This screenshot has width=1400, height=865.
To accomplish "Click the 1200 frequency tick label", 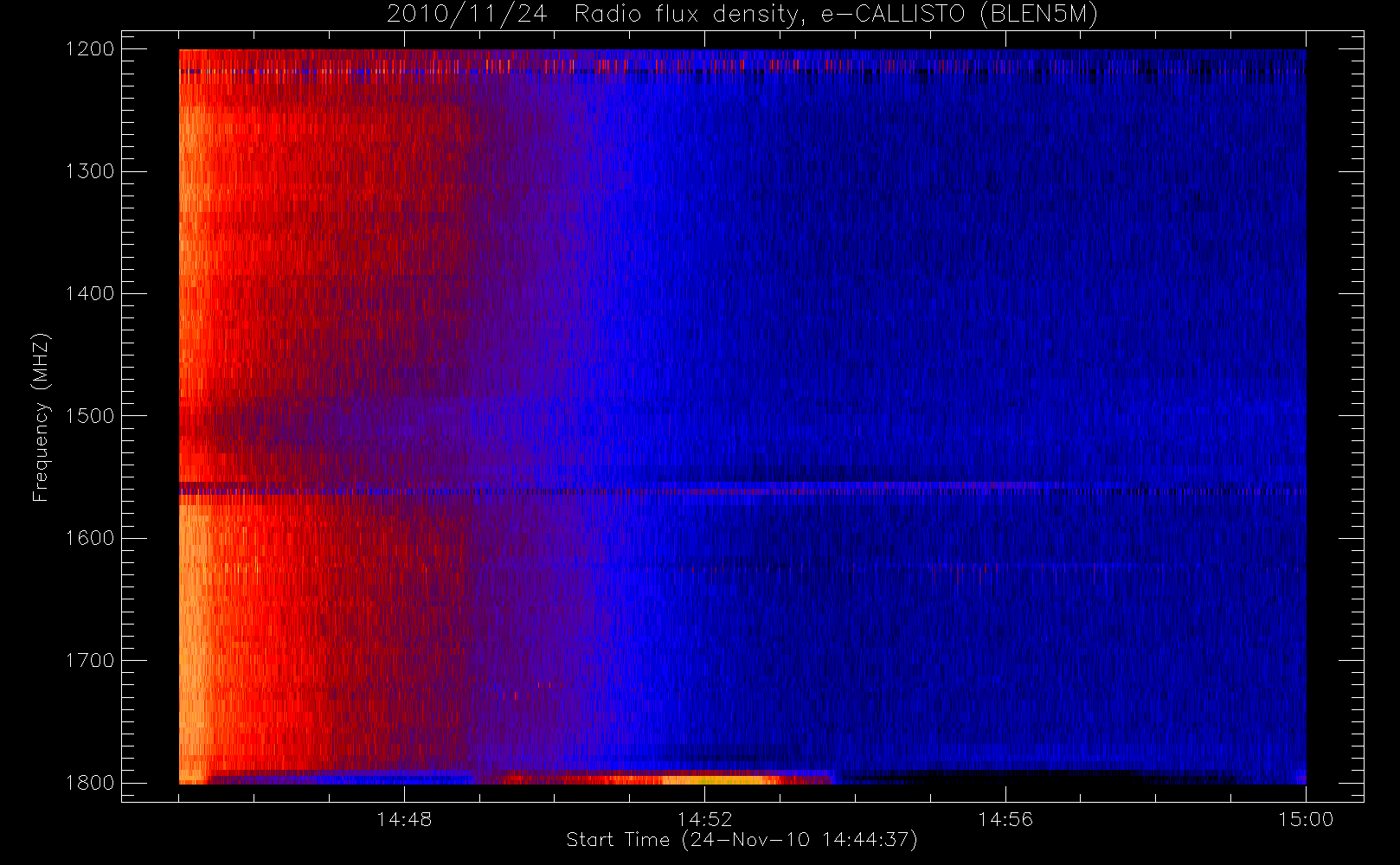I will tap(90, 49).
